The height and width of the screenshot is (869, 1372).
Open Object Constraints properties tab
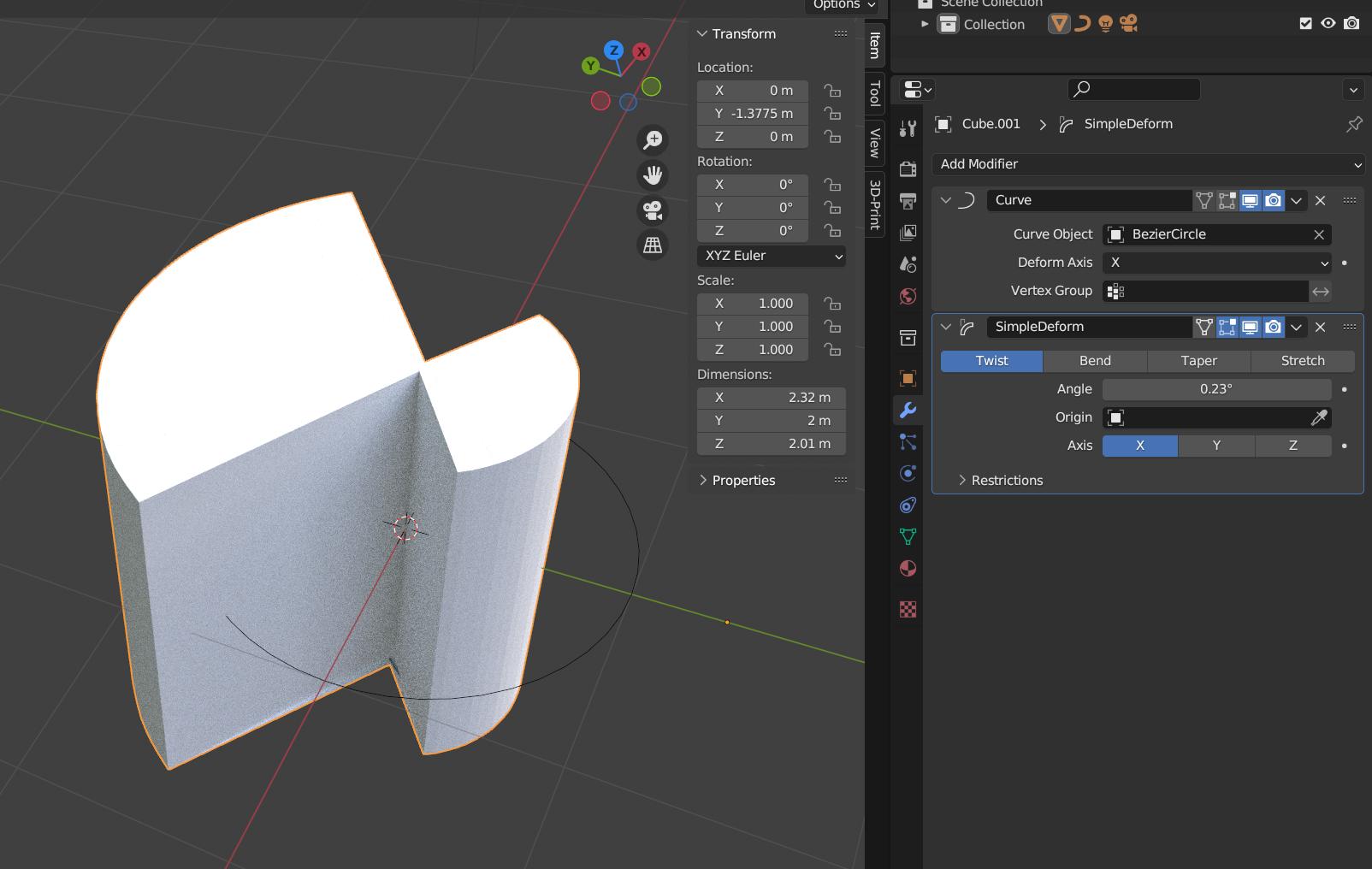[908, 505]
